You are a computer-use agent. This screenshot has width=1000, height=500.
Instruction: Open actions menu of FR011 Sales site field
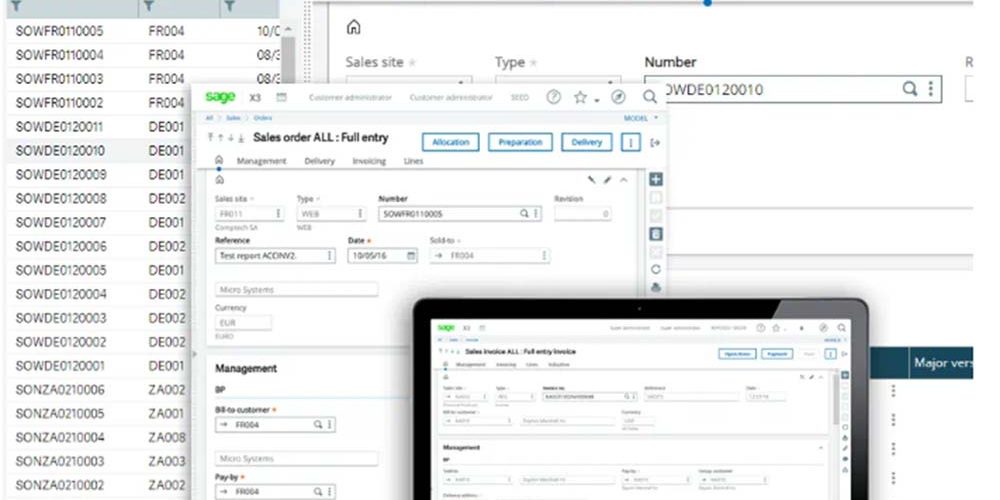[x=278, y=214]
